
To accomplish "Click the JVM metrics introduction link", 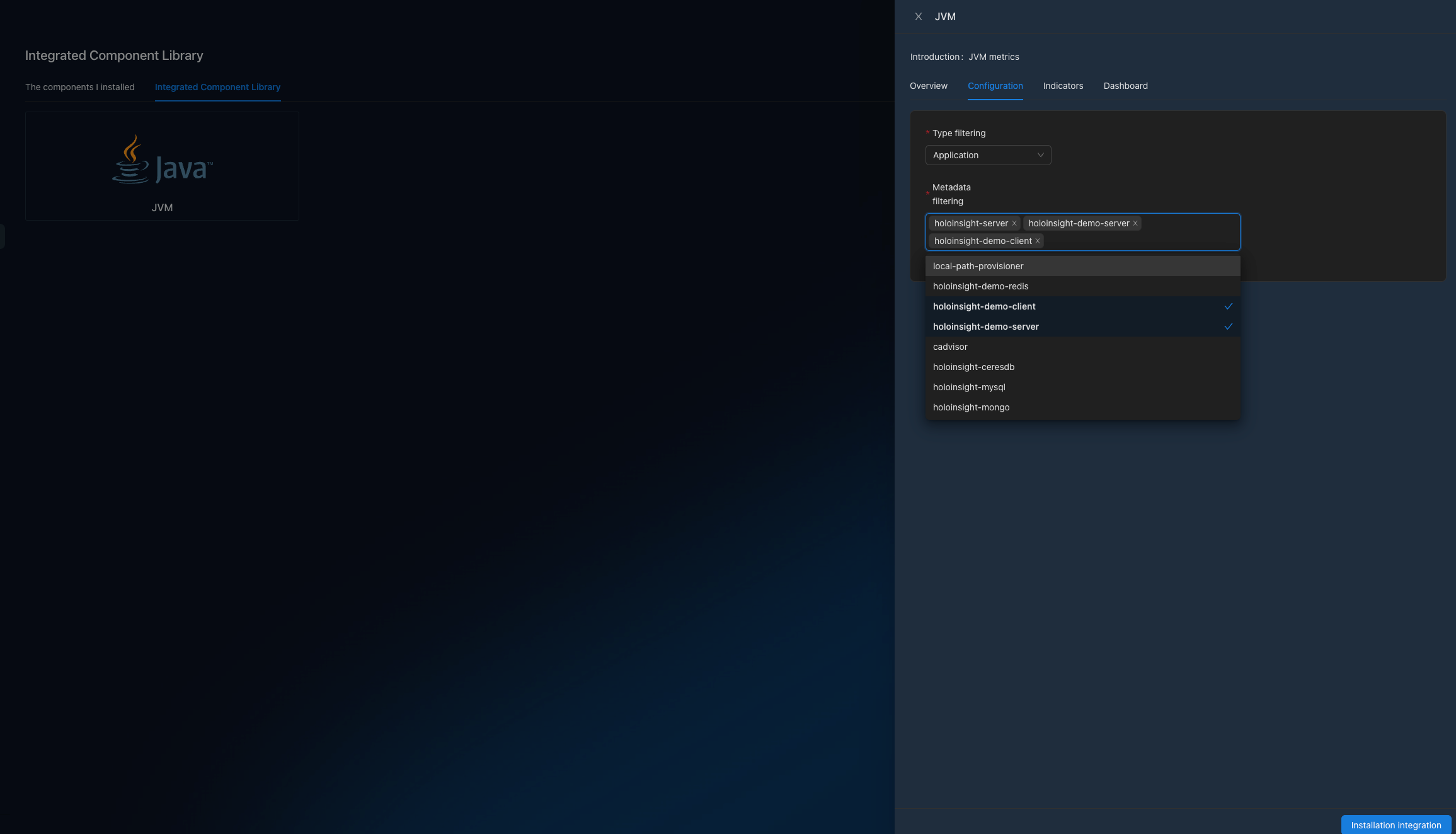I will [x=994, y=57].
